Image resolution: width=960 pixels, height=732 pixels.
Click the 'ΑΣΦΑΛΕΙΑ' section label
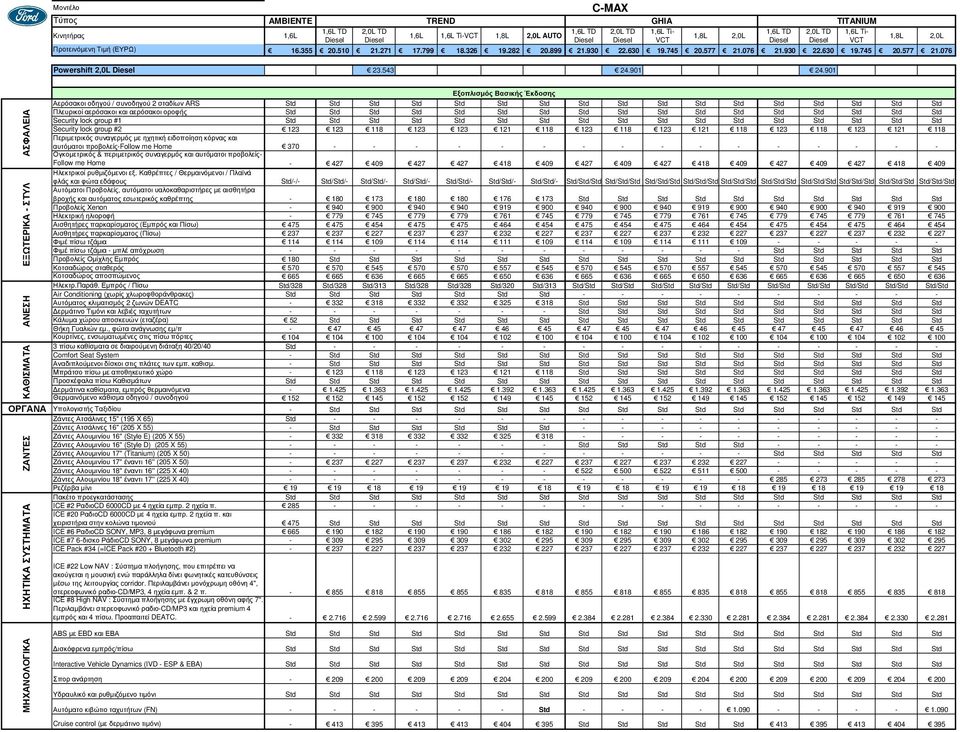coord(26,133)
